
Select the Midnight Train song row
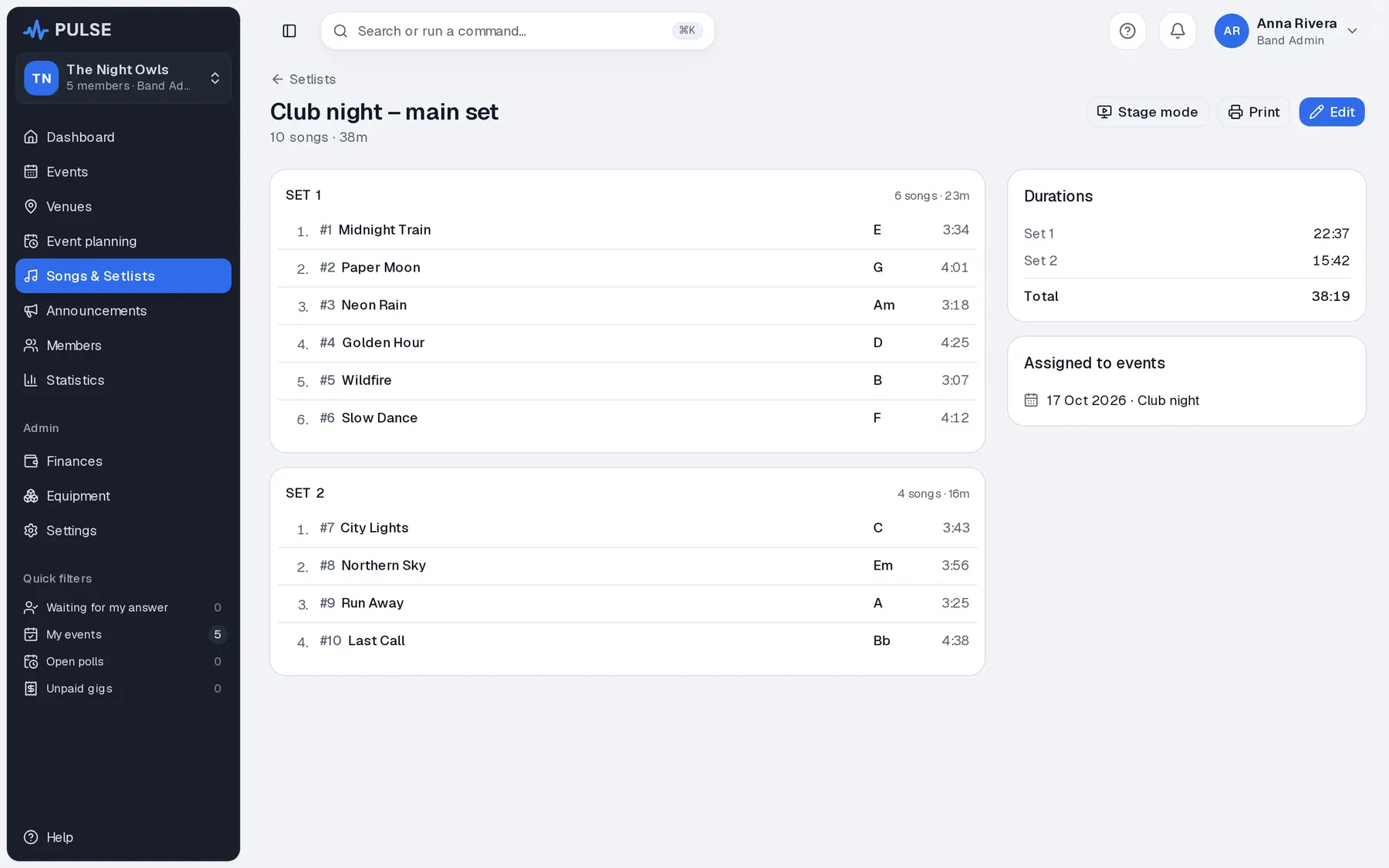click(x=627, y=230)
